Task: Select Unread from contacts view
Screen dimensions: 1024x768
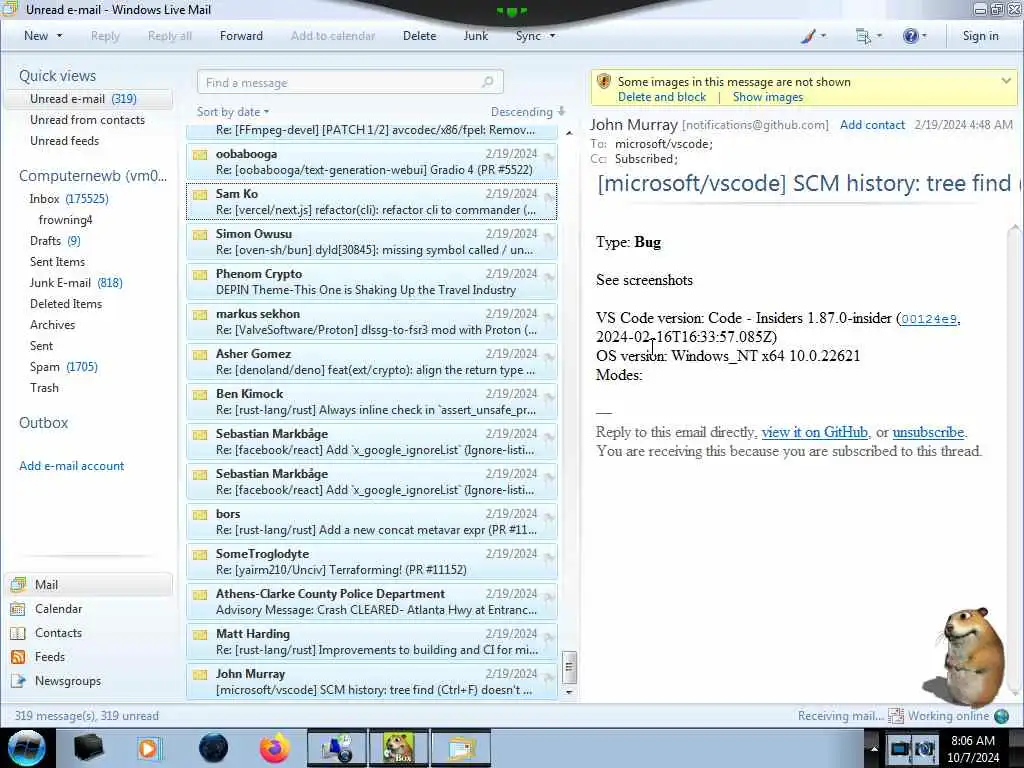Action: click(88, 120)
